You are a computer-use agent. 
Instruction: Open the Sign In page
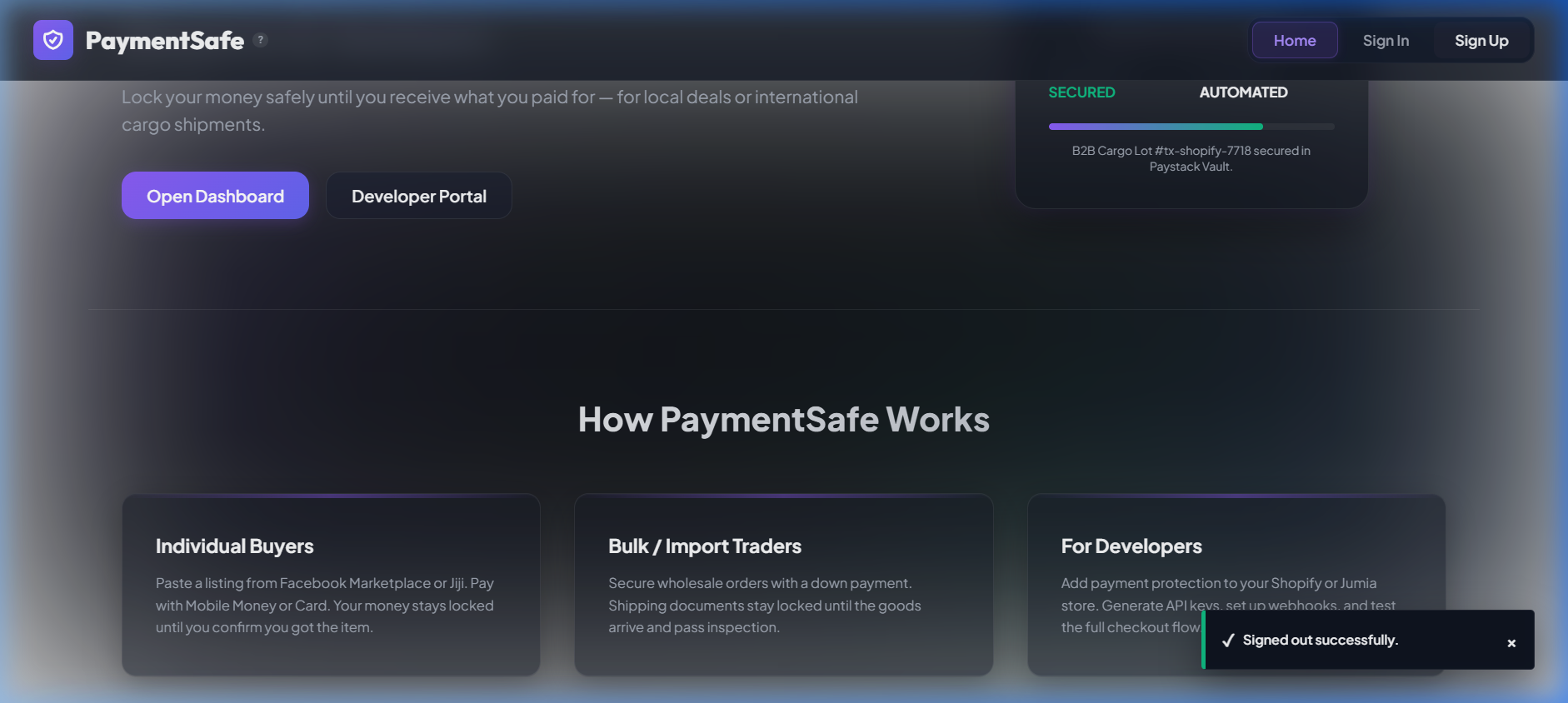1386,40
